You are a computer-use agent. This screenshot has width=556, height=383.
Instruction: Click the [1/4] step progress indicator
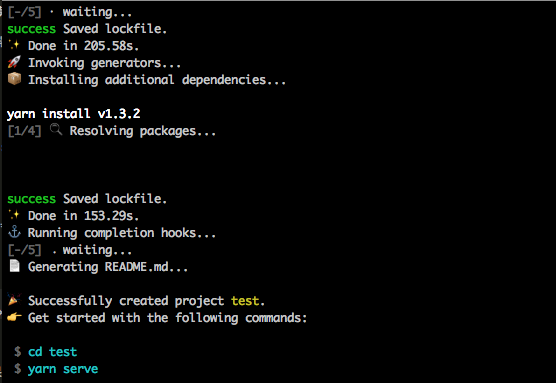24,131
